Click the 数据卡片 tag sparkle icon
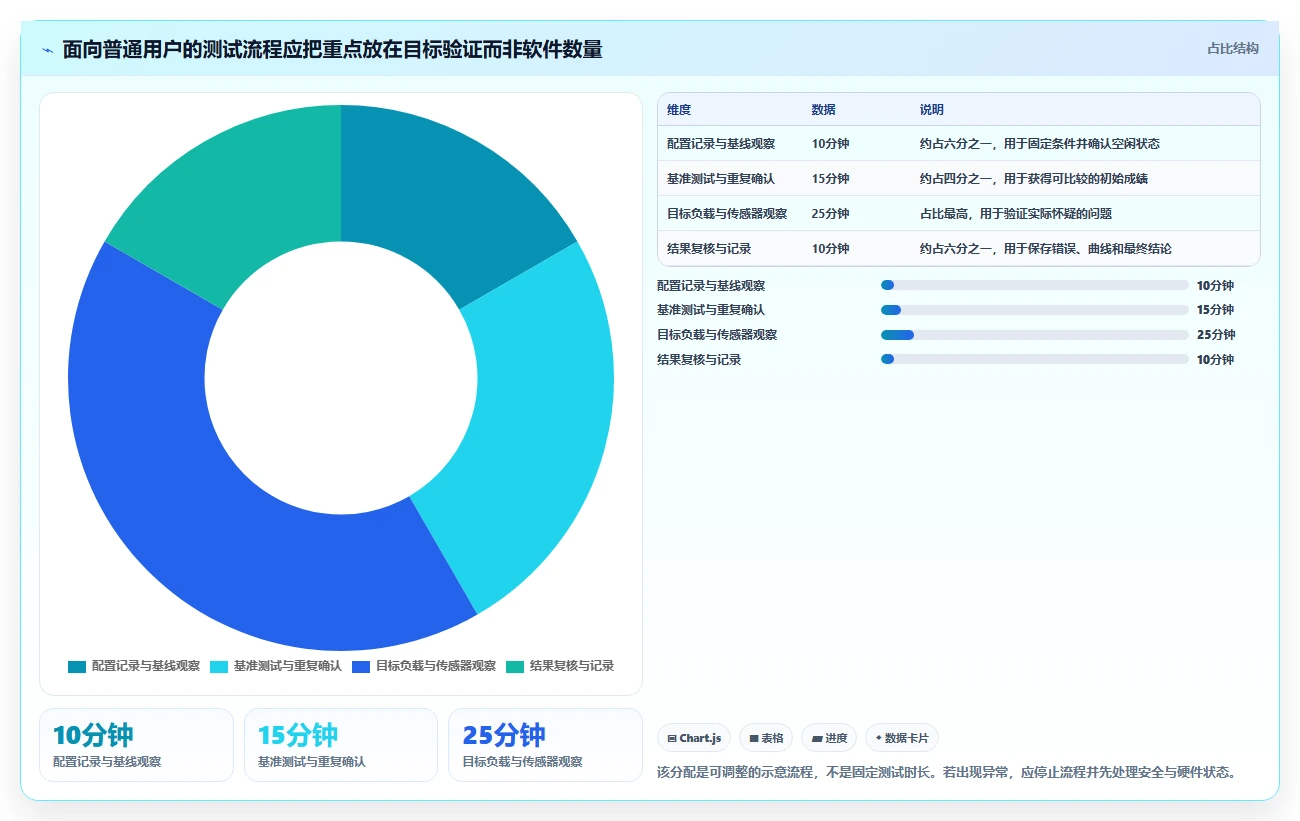1300x821 pixels. 879,738
